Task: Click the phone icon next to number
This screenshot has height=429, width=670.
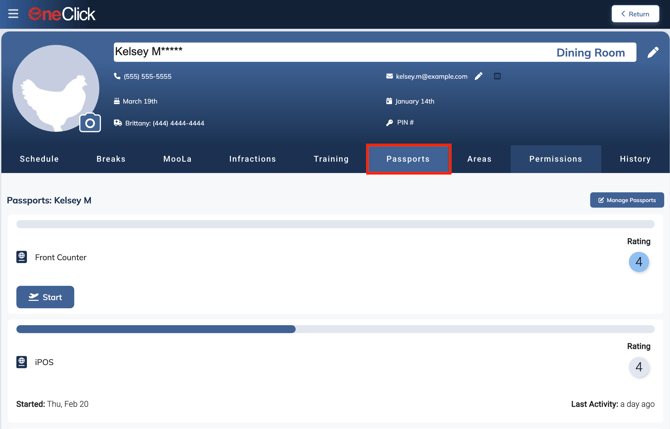Action: tap(117, 76)
